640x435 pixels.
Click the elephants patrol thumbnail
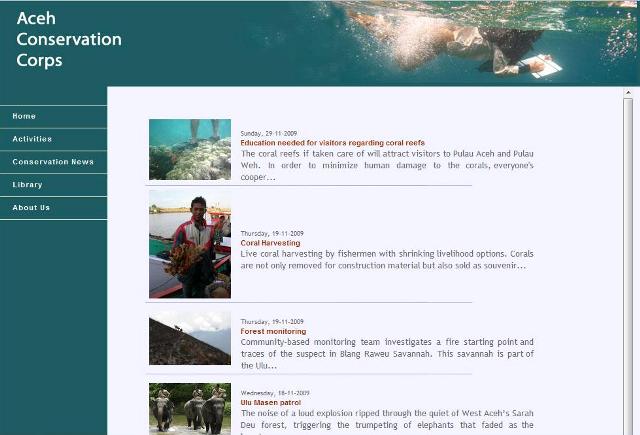pyautogui.click(x=190, y=408)
